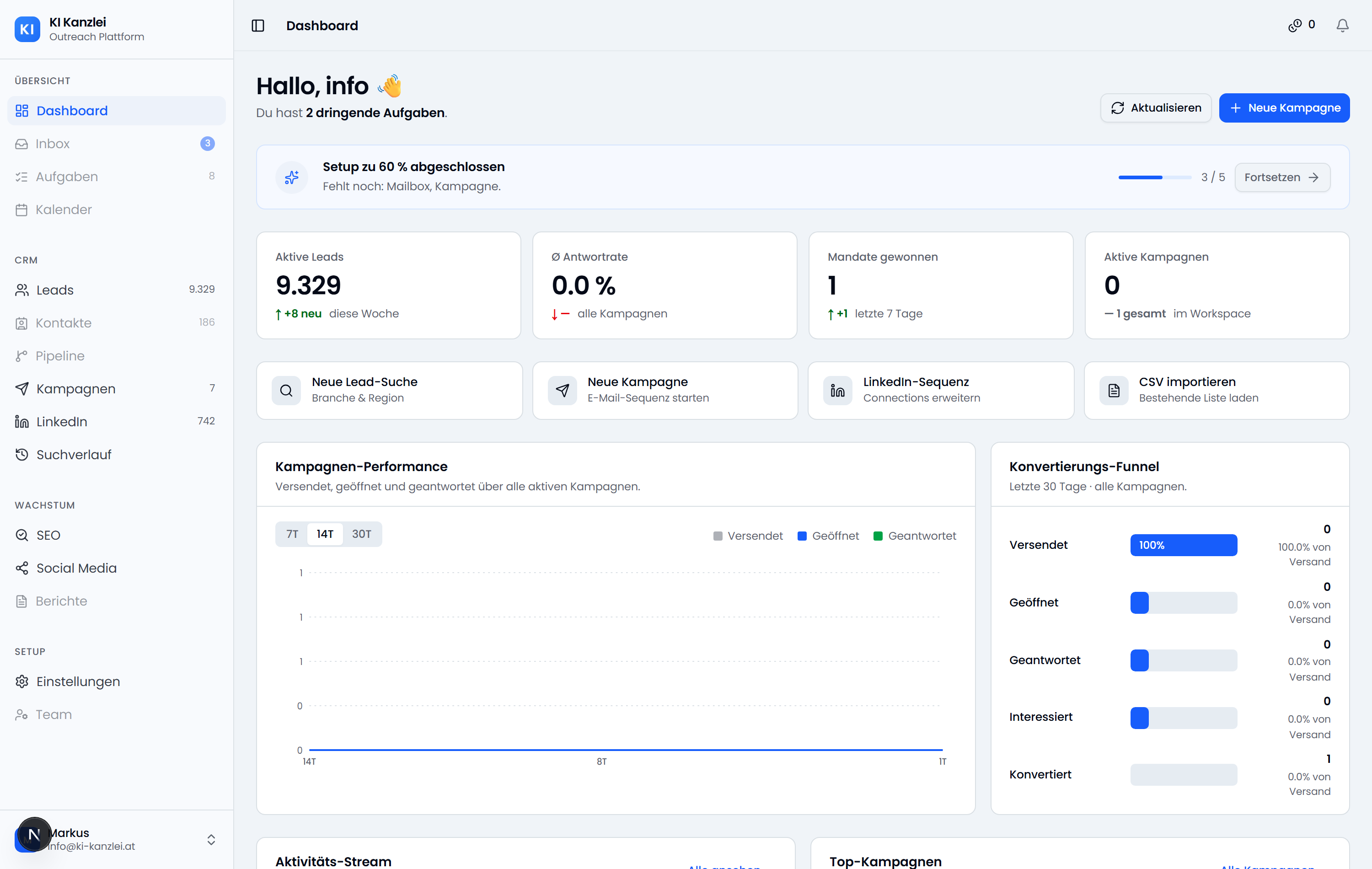Click the LinkedIn icon in sidebar
This screenshot has height=869, width=1372.
(x=21, y=422)
